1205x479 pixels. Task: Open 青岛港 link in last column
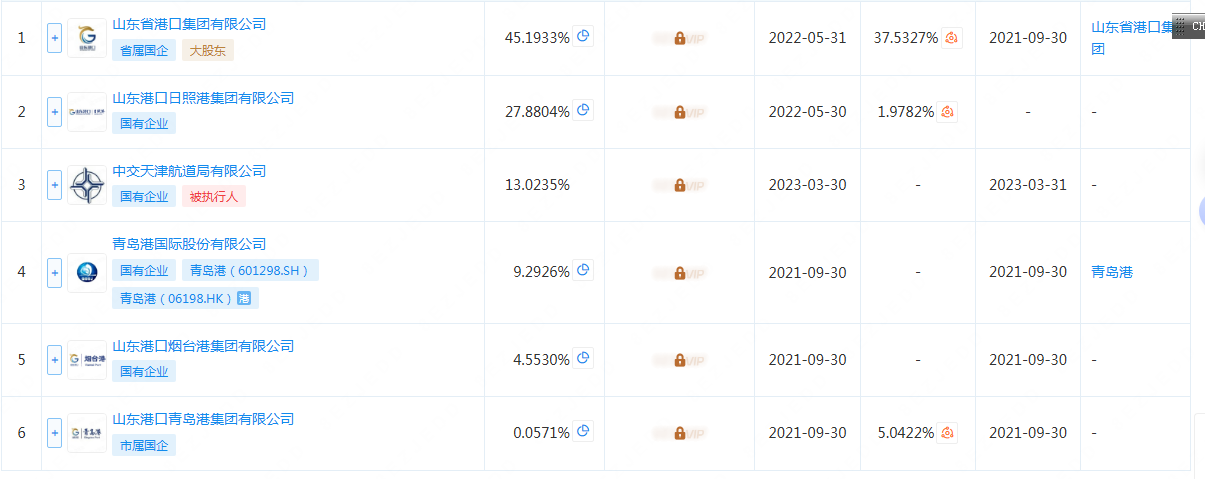point(1112,272)
